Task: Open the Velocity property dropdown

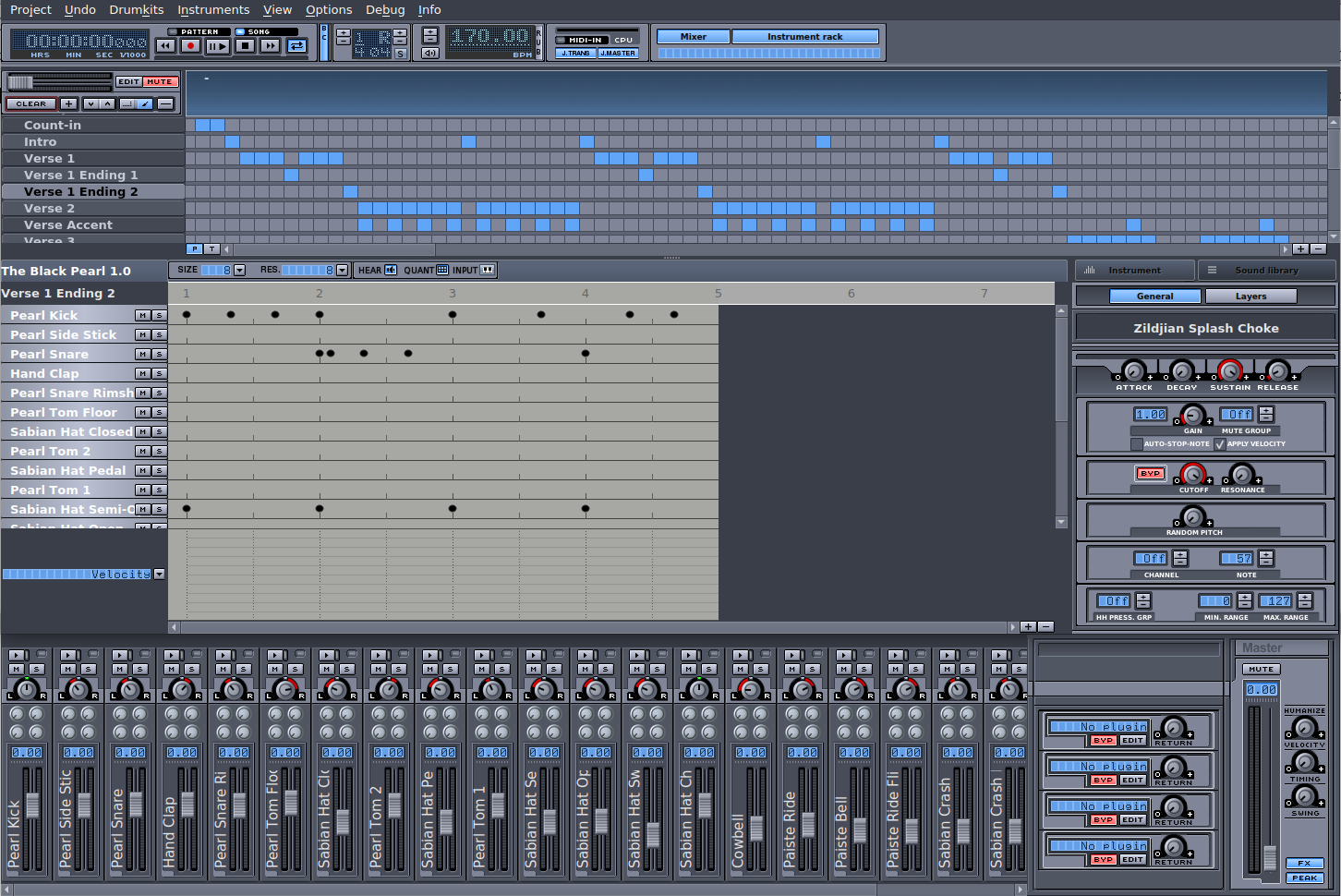Action: pyautogui.click(x=159, y=574)
